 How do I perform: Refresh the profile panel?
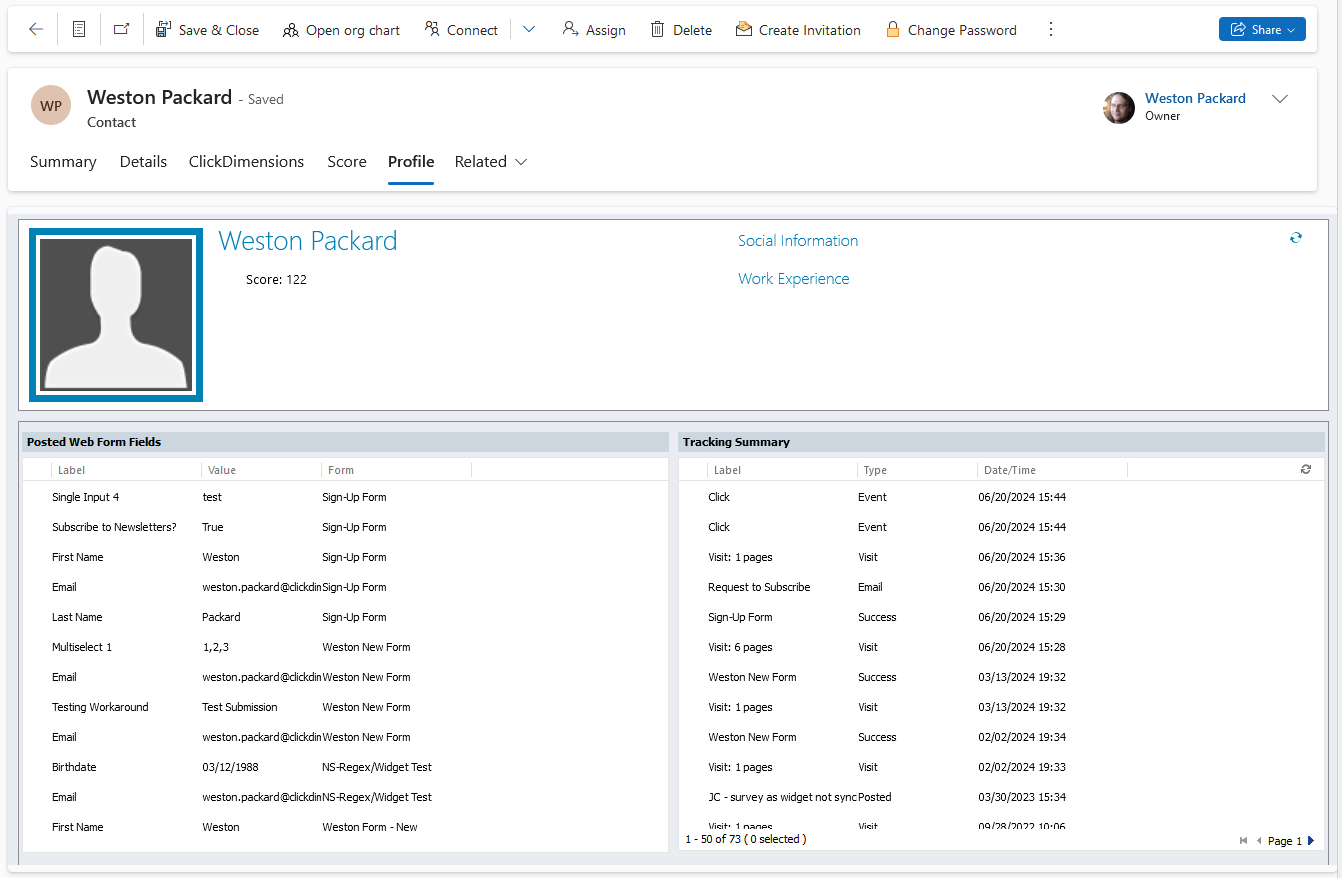(x=1296, y=238)
